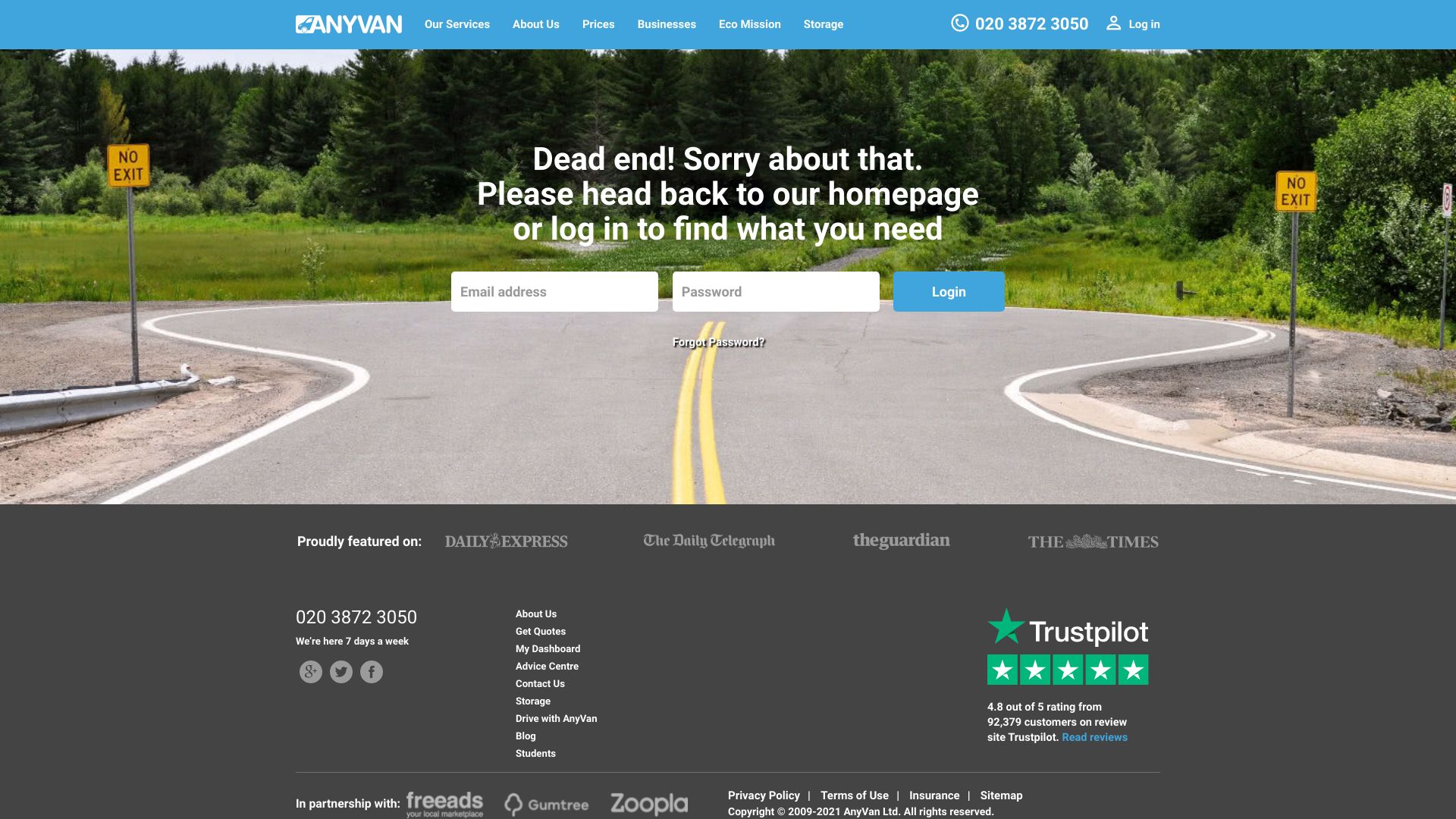Select the About Us menu item
The width and height of the screenshot is (1456, 819).
[x=536, y=24]
